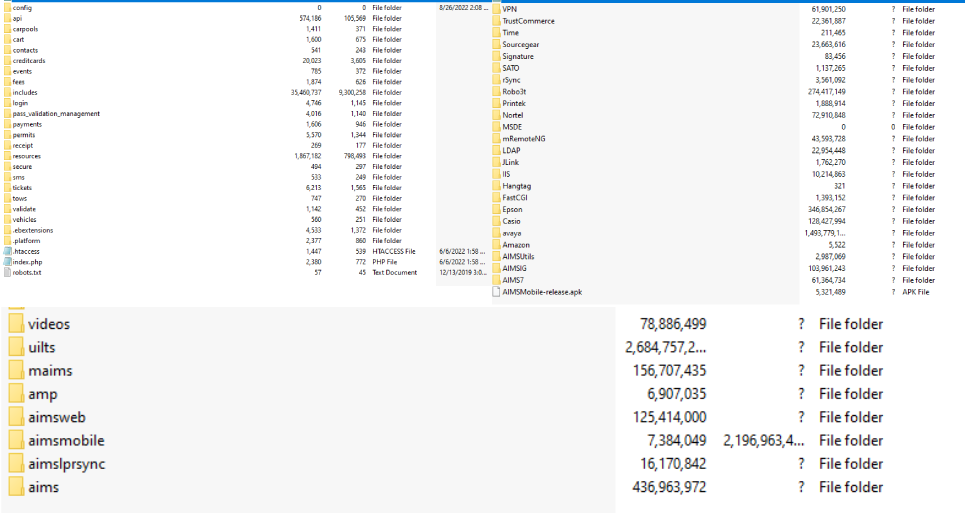This screenshot has height=513, width=965.
Task: Select the .ebextensions folder name
Action: coord(33,230)
